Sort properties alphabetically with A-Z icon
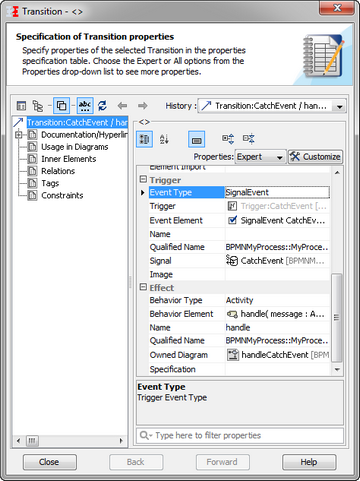The width and height of the screenshot is (360, 481). pos(164,139)
